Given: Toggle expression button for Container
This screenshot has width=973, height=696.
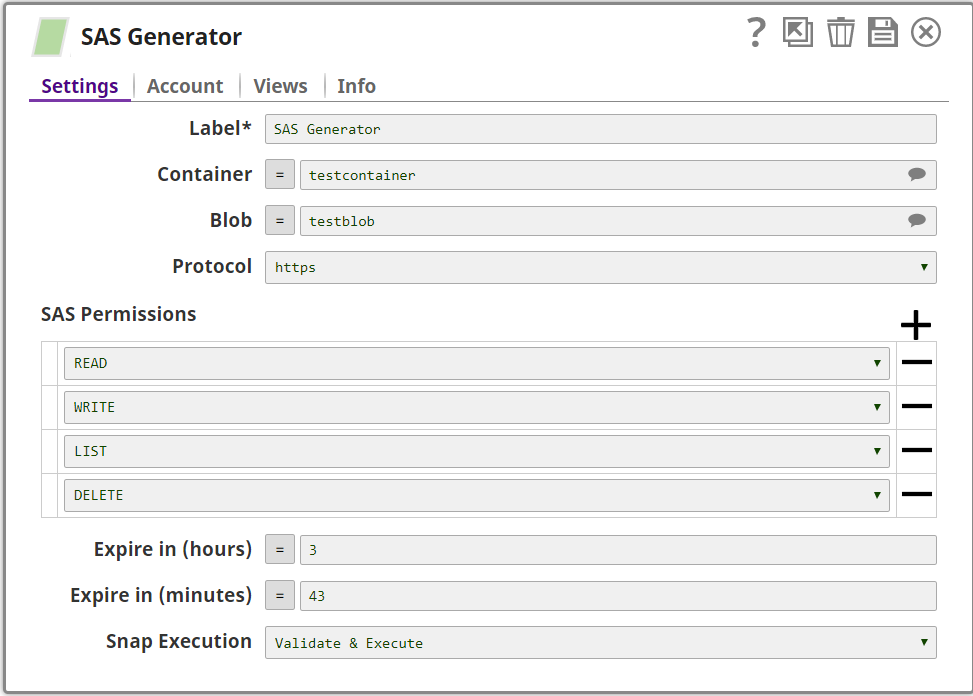Looking at the screenshot, I should 280,175.
